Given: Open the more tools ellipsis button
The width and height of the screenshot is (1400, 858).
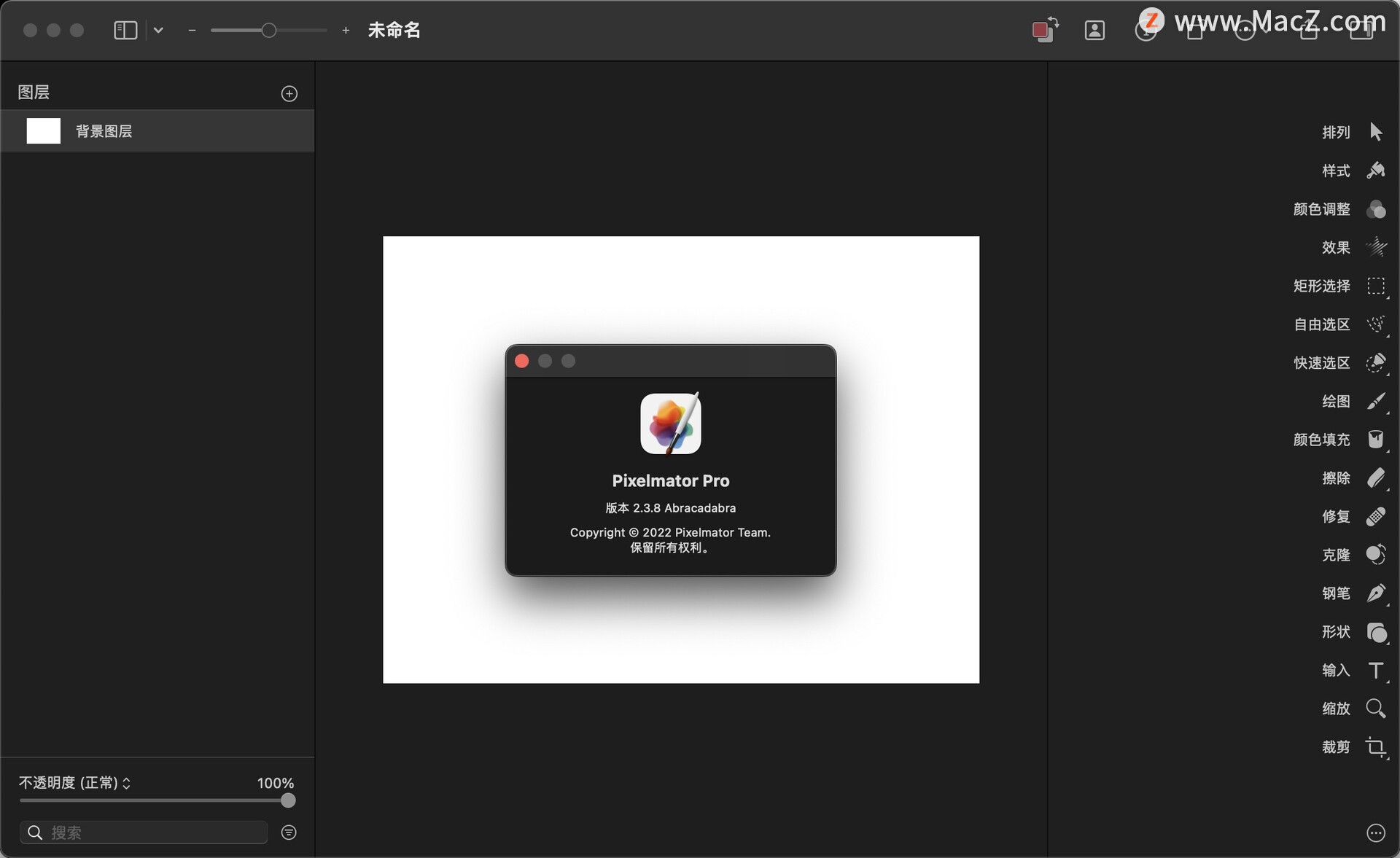Looking at the screenshot, I should (x=1375, y=833).
